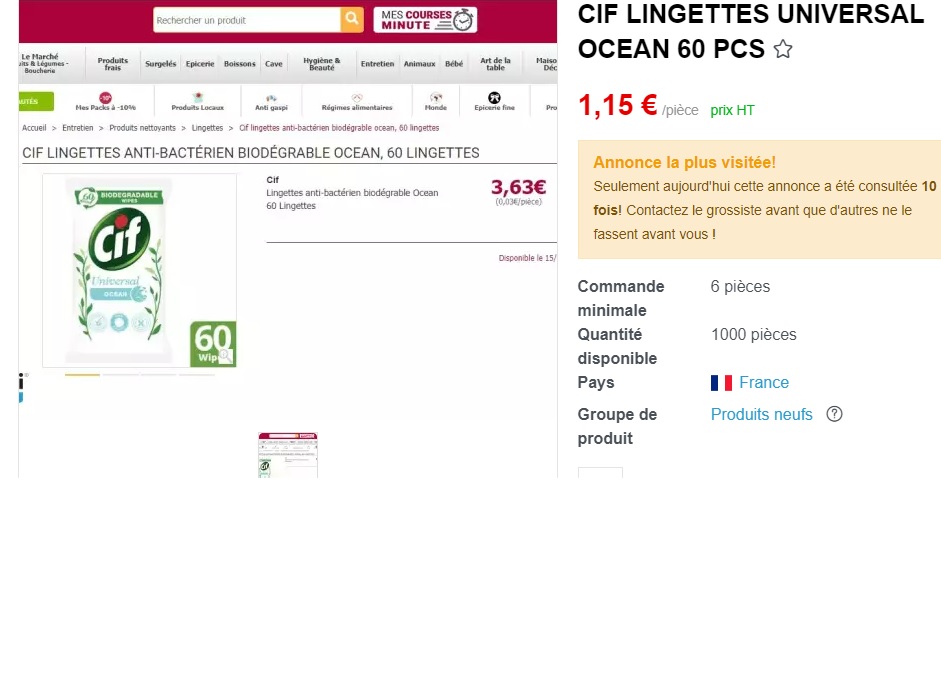Click the France flag icon
This screenshot has width=941, height=695.
pyautogui.click(x=721, y=383)
